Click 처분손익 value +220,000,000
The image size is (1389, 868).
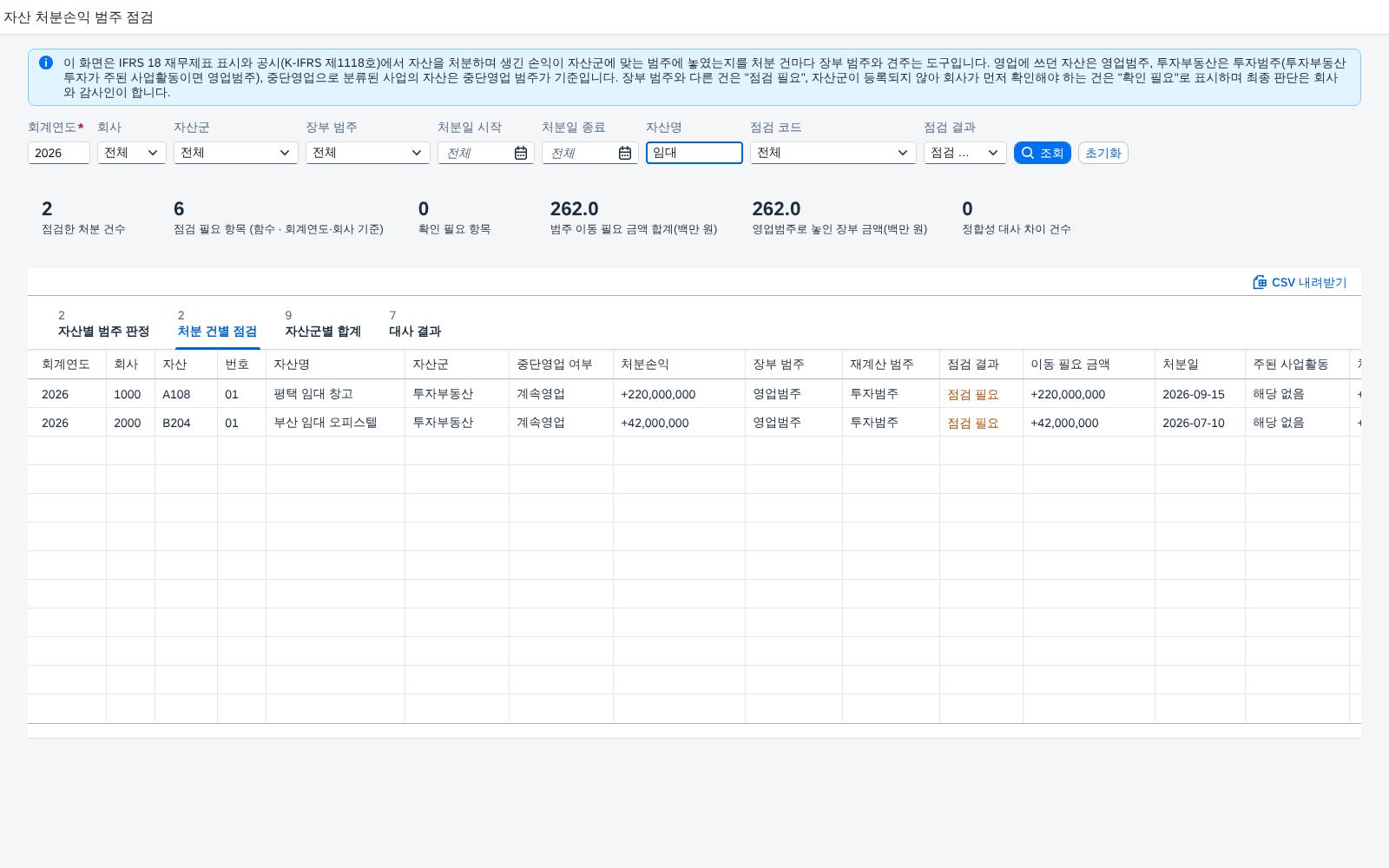[x=658, y=394]
